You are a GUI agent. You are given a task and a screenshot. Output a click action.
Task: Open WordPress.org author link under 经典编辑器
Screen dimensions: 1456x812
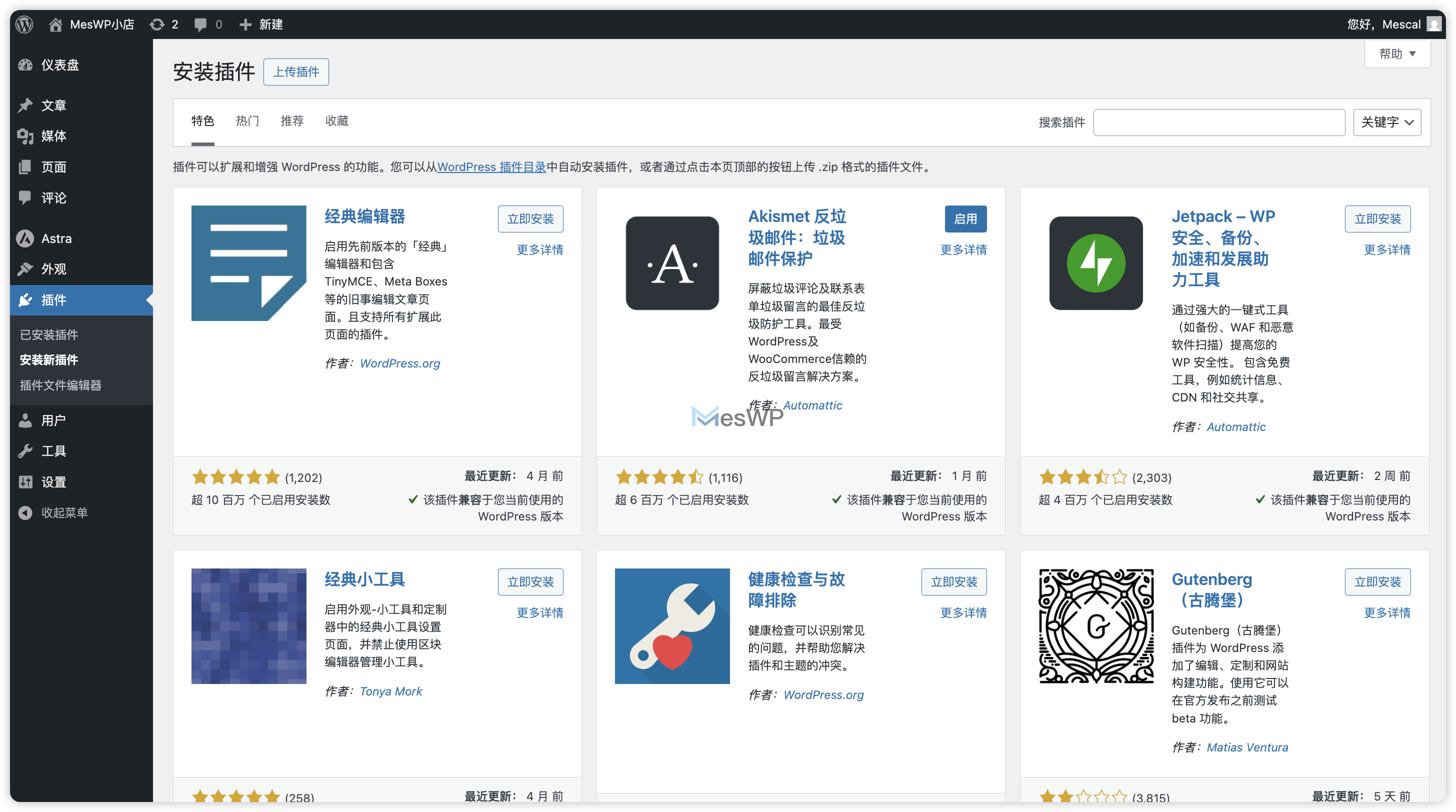pos(399,363)
